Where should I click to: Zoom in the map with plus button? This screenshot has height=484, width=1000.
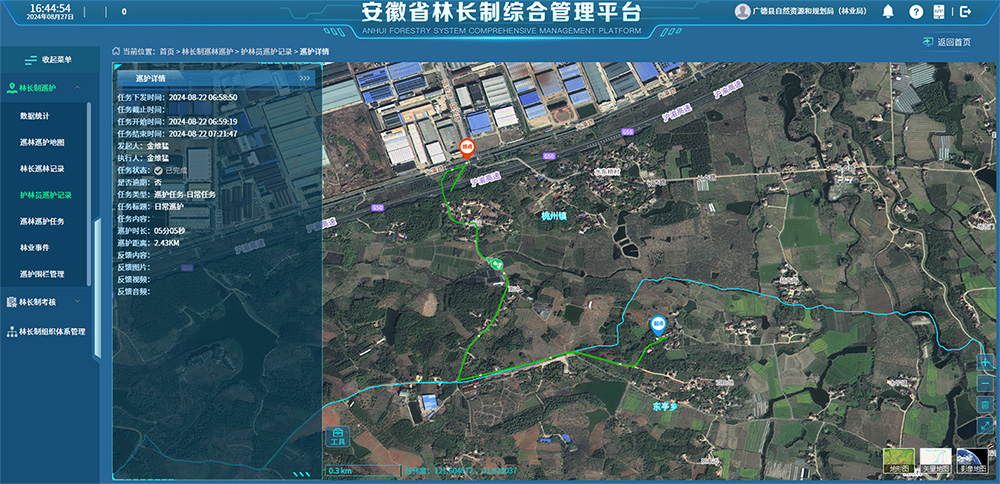coord(985,362)
